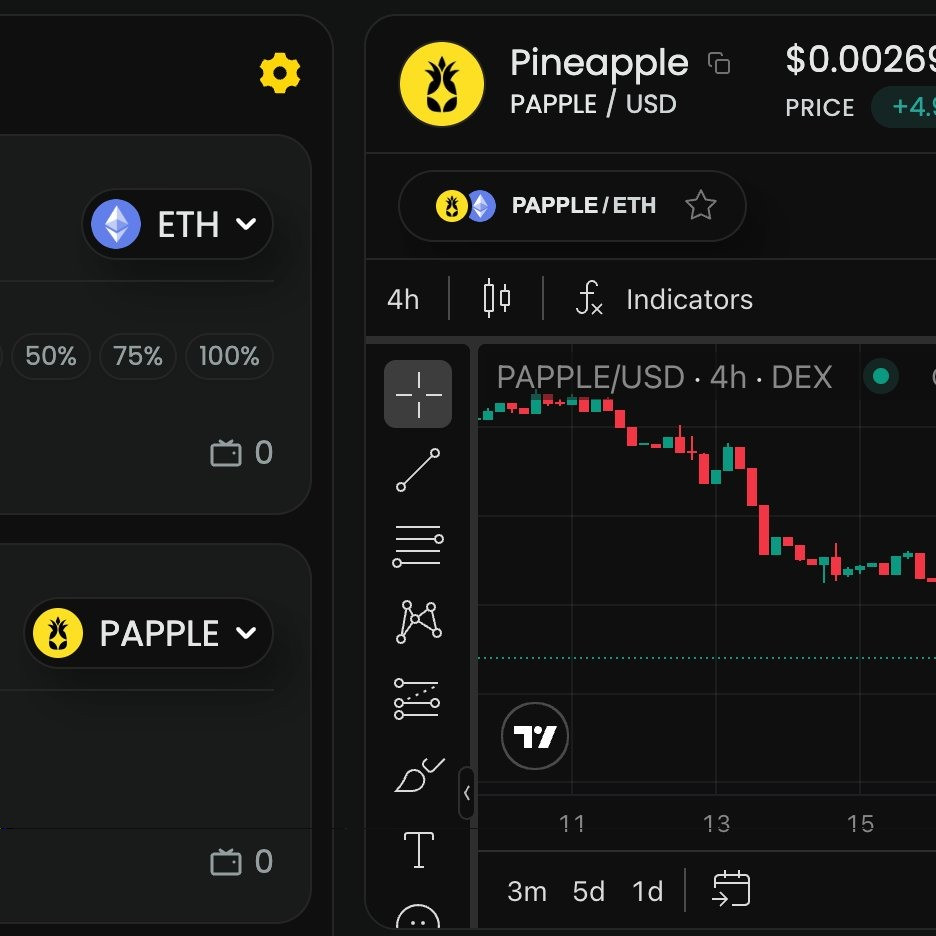This screenshot has width=936, height=936.
Task: Click the TradingView logo on chart
Action: pyautogui.click(x=534, y=737)
